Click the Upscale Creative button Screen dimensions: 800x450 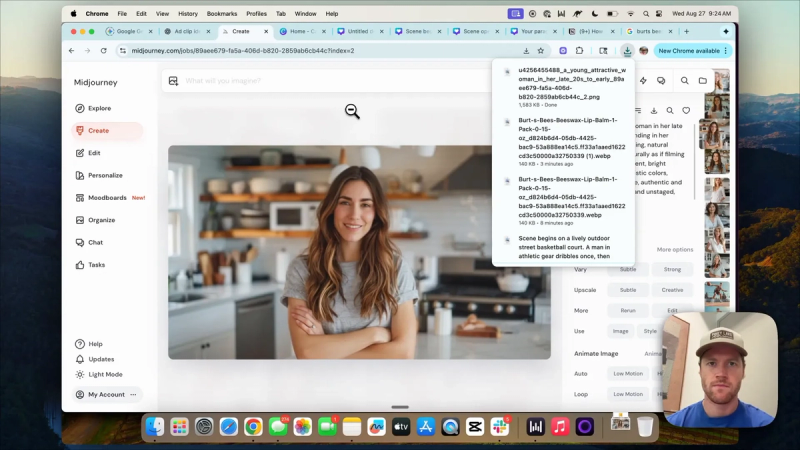(672, 290)
